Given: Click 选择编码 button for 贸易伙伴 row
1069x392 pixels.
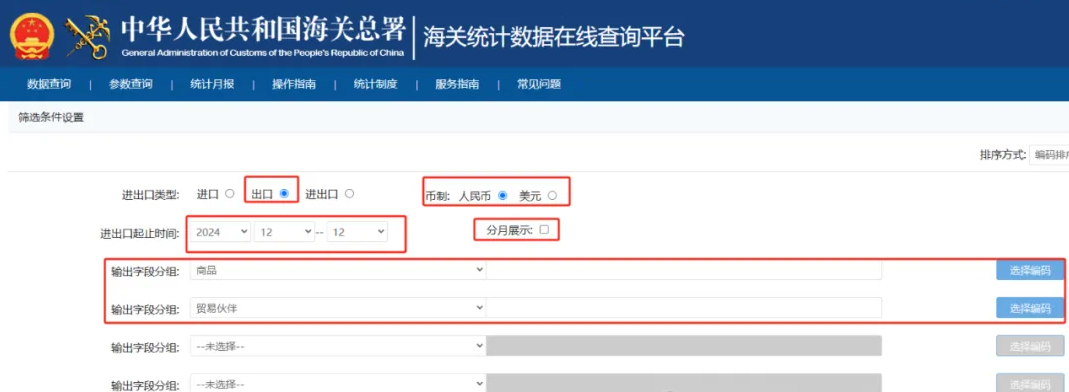Looking at the screenshot, I should 1029,308.
